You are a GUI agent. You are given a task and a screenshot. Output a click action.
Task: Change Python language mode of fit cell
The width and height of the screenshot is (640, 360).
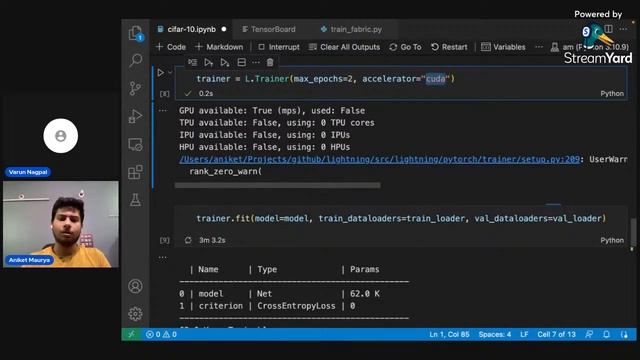612,240
